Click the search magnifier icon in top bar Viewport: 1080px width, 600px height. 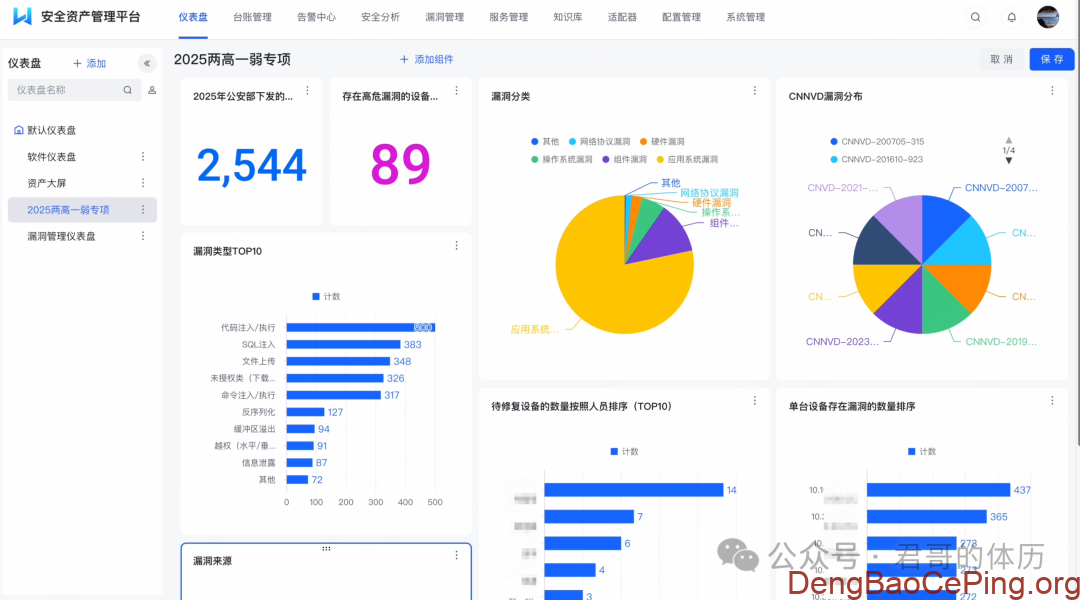pos(975,17)
